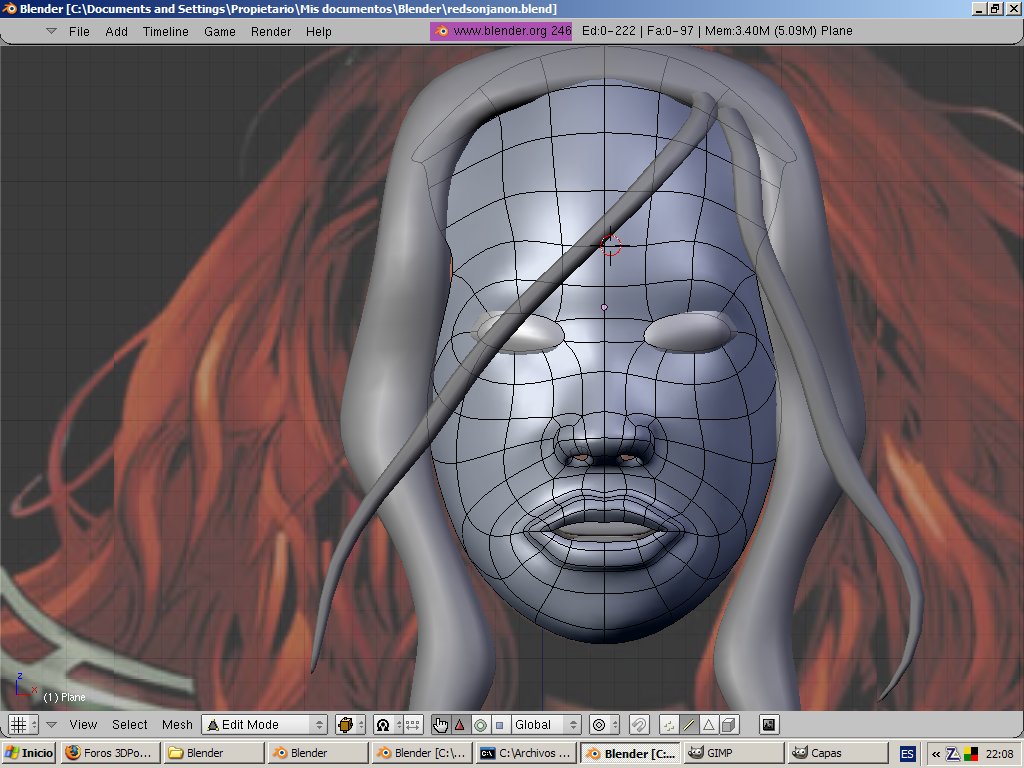Switch to vertex select mode
Viewport: 1024px width, 768px height.
[x=669, y=724]
